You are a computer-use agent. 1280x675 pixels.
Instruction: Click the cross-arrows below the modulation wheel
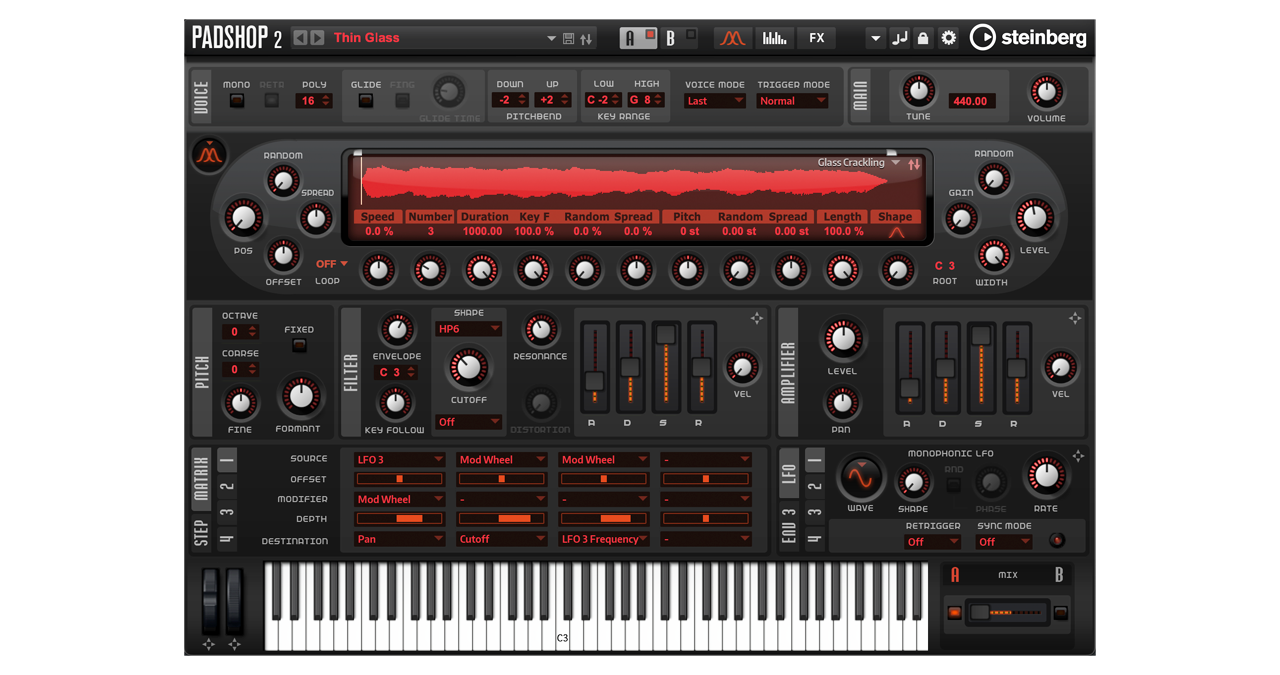[234, 644]
